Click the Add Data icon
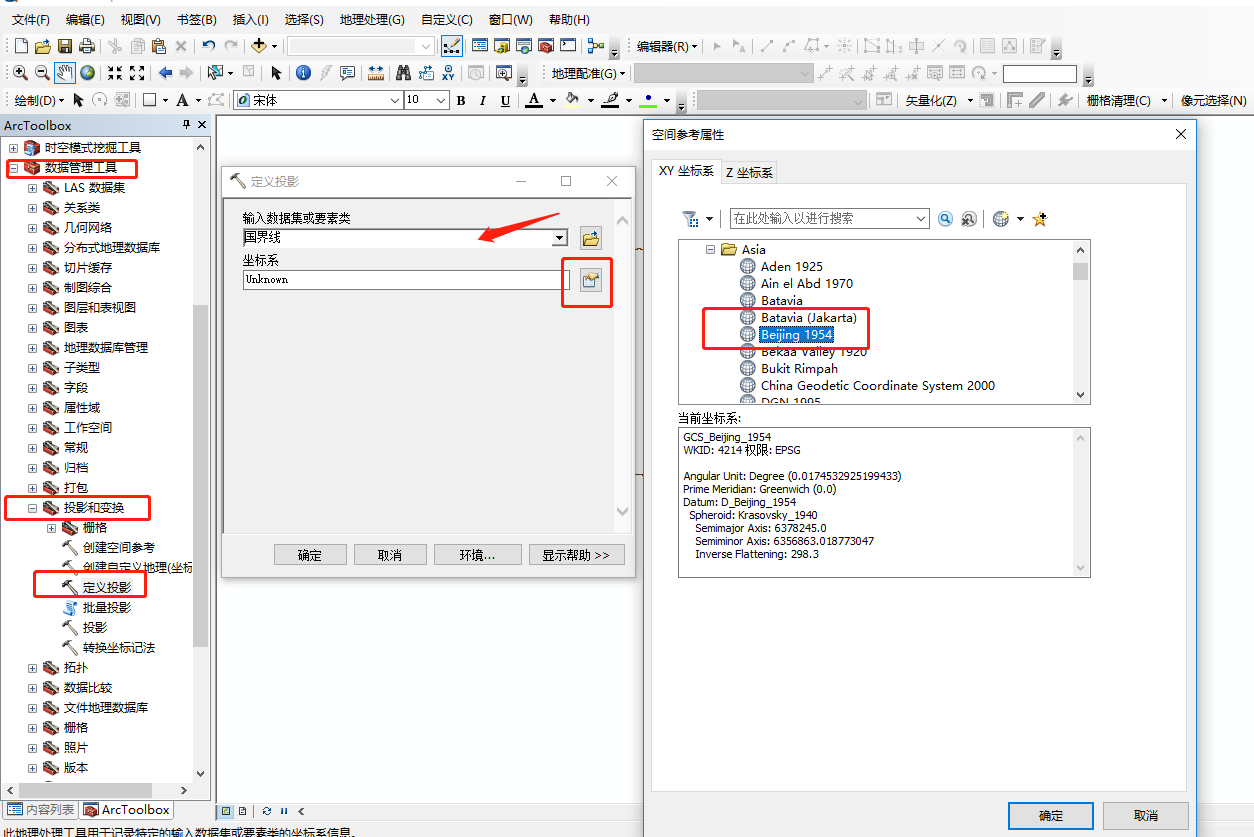Viewport: 1254px width, 837px height. (x=259, y=46)
